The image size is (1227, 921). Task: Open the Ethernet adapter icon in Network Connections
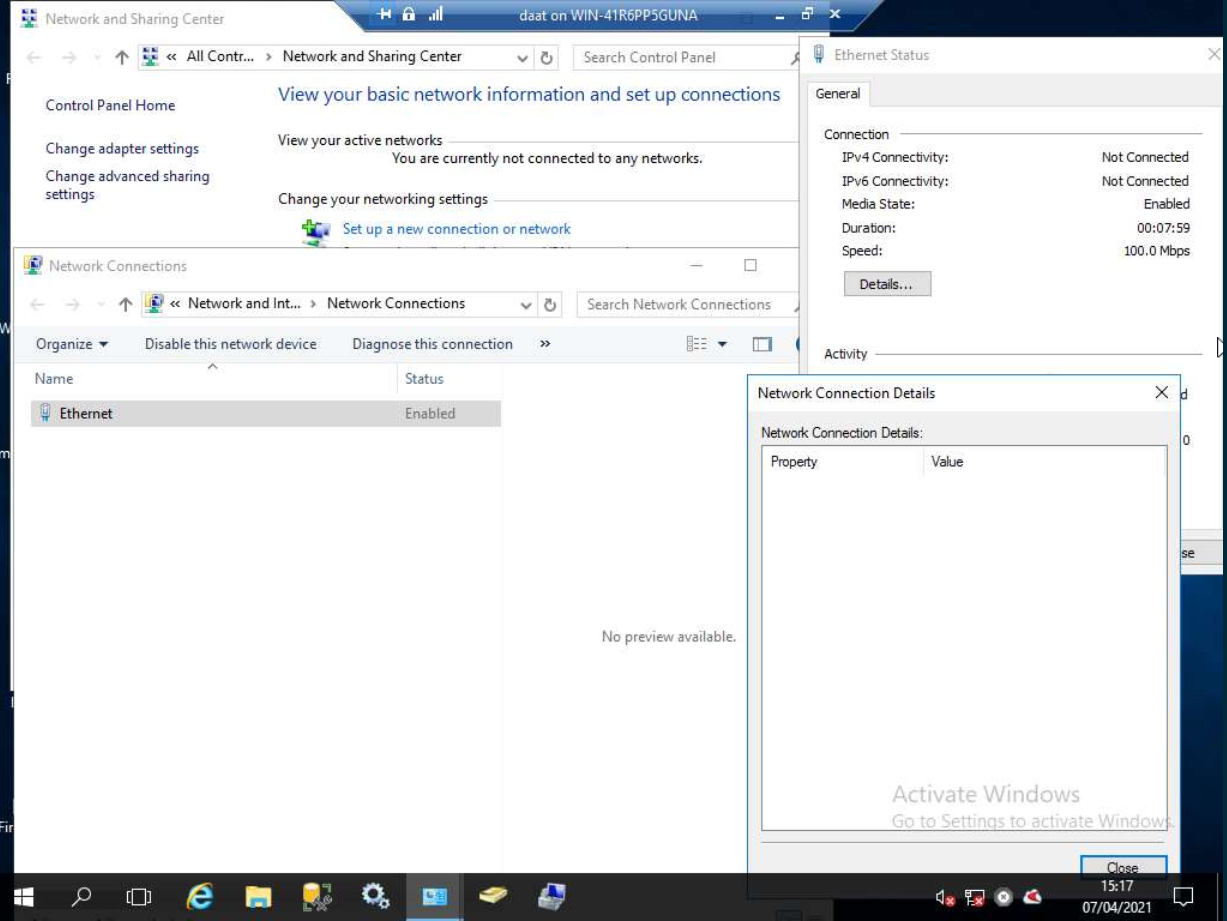pyautogui.click(x=45, y=413)
